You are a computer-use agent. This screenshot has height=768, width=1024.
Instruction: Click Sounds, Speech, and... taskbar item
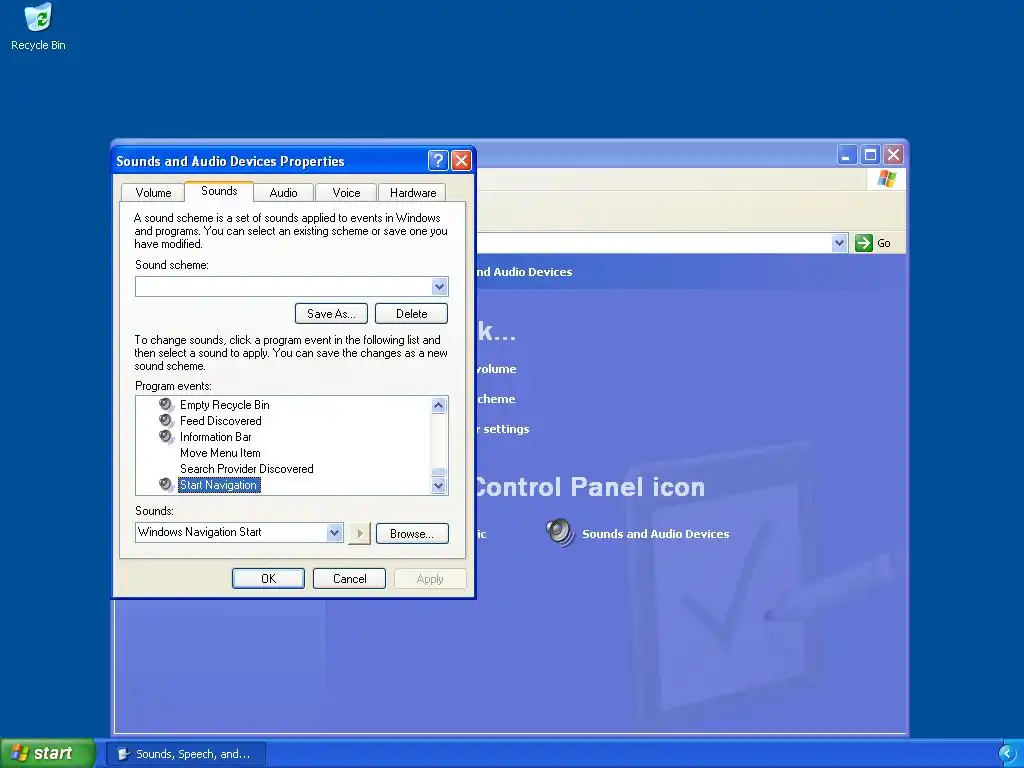[x=186, y=754]
